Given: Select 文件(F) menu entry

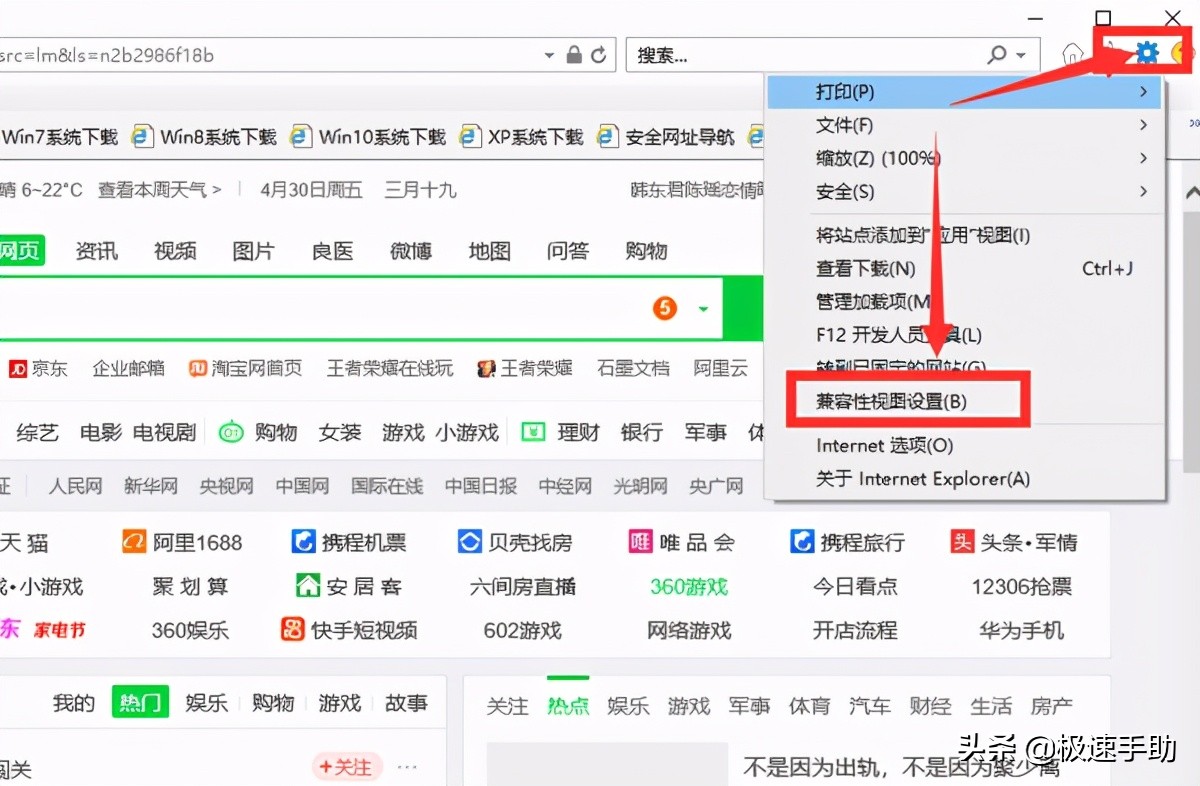Looking at the screenshot, I should (964, 125).
